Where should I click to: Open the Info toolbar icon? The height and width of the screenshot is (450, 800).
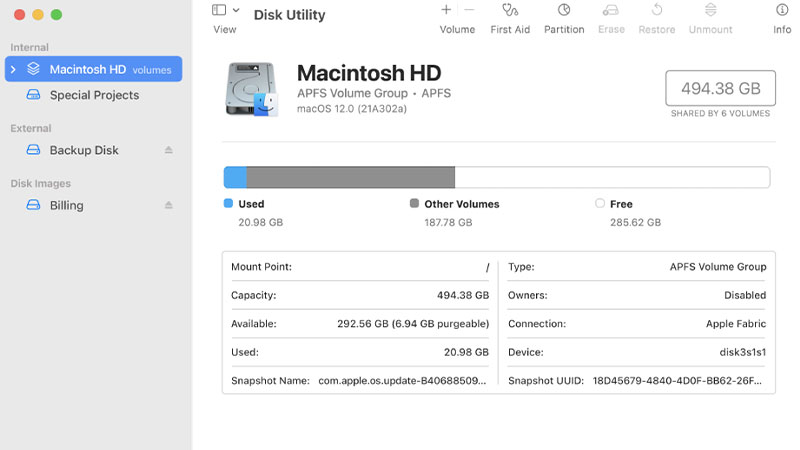coord(782,10)
